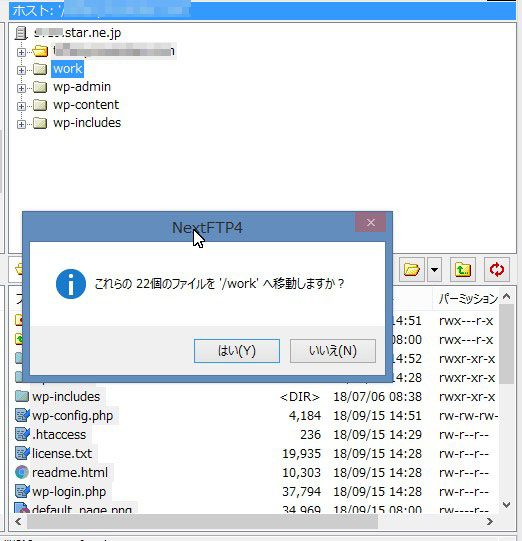Expand the wp-includes tree node

pyautogui.click(x=21, y=124)
